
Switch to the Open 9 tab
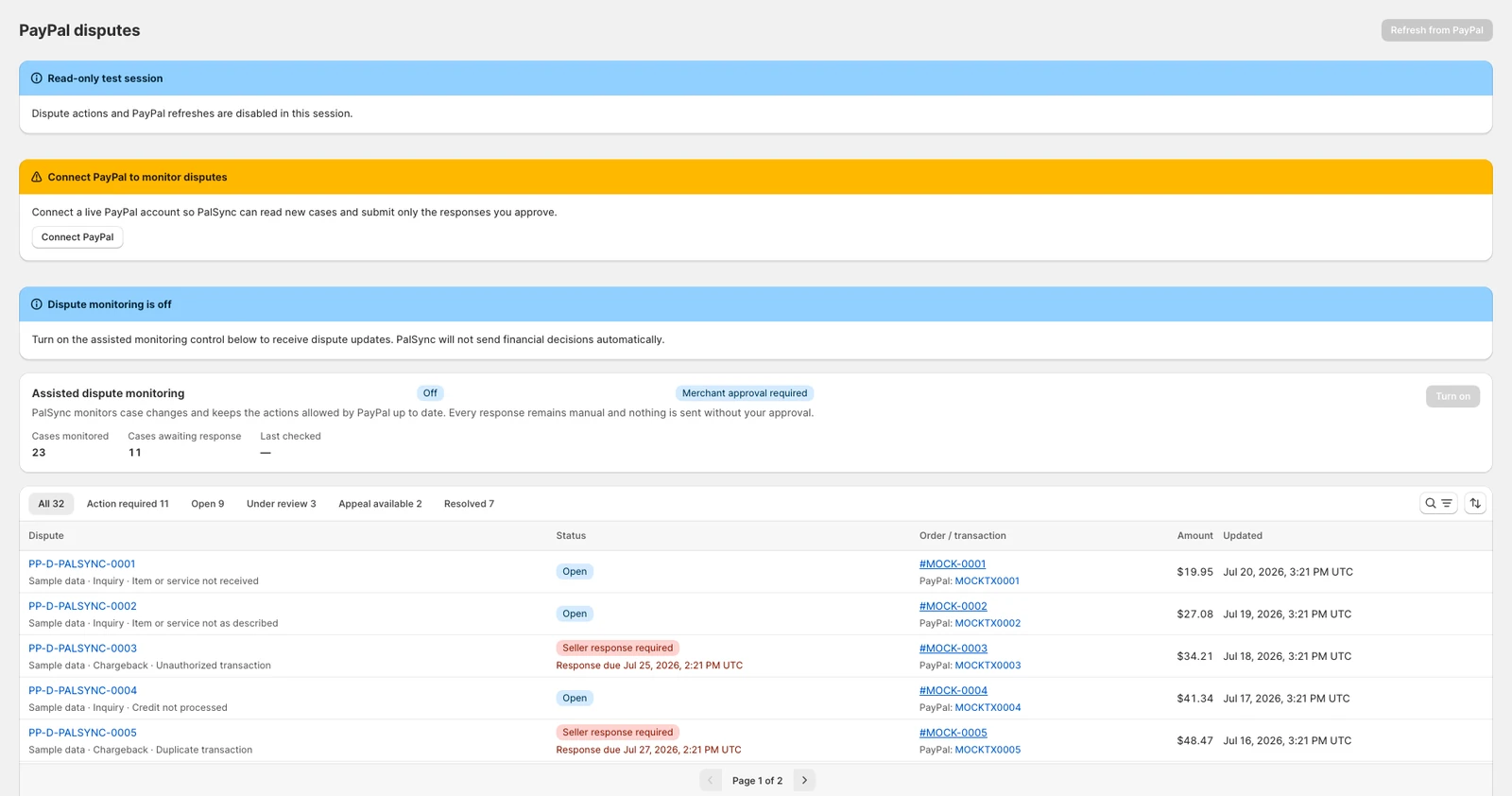(x=208, y=504)
